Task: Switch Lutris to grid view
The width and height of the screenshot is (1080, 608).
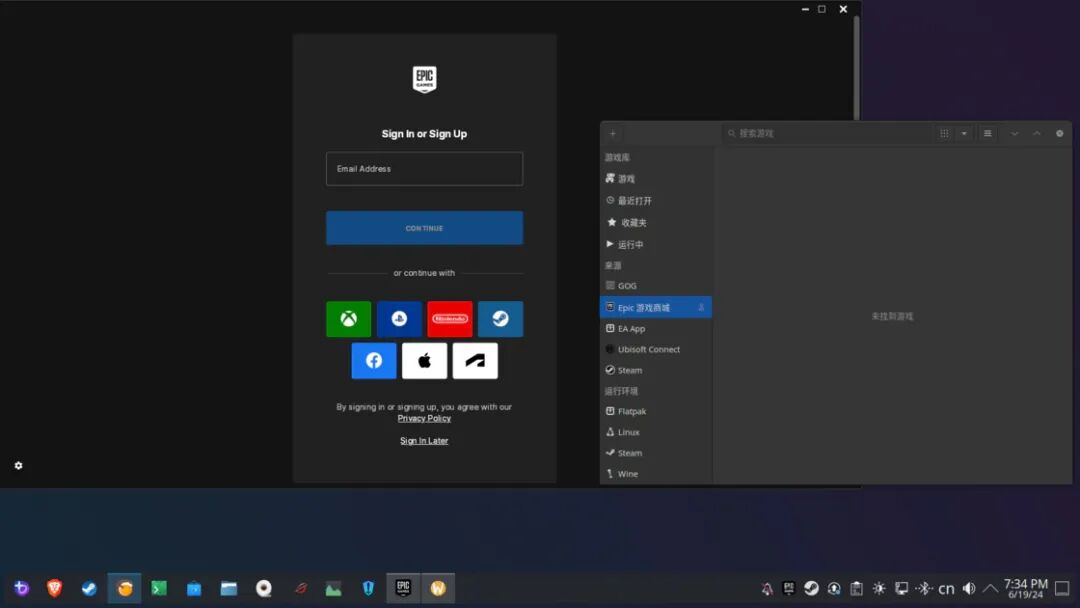Action: click(x=944, y=134)
